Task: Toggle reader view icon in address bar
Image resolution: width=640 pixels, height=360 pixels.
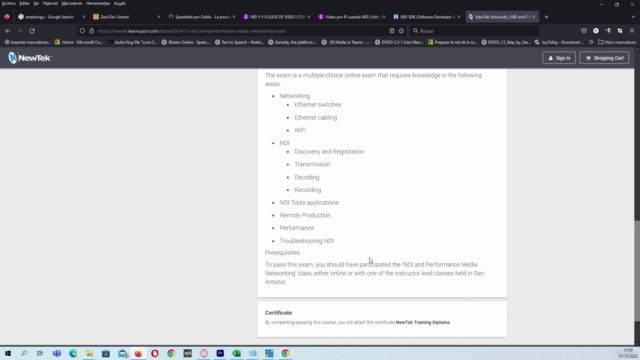Action: tap(391, 31)
